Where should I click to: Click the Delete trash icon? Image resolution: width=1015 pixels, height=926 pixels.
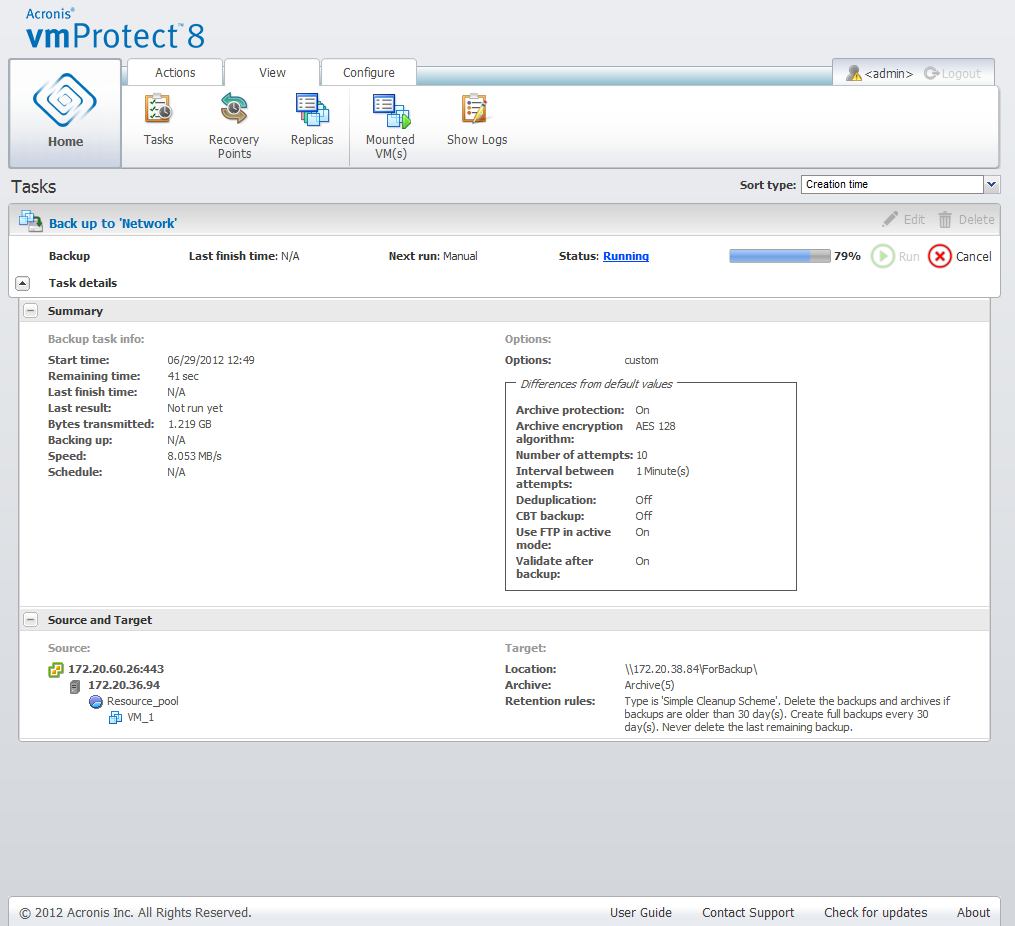coord(945,220)
